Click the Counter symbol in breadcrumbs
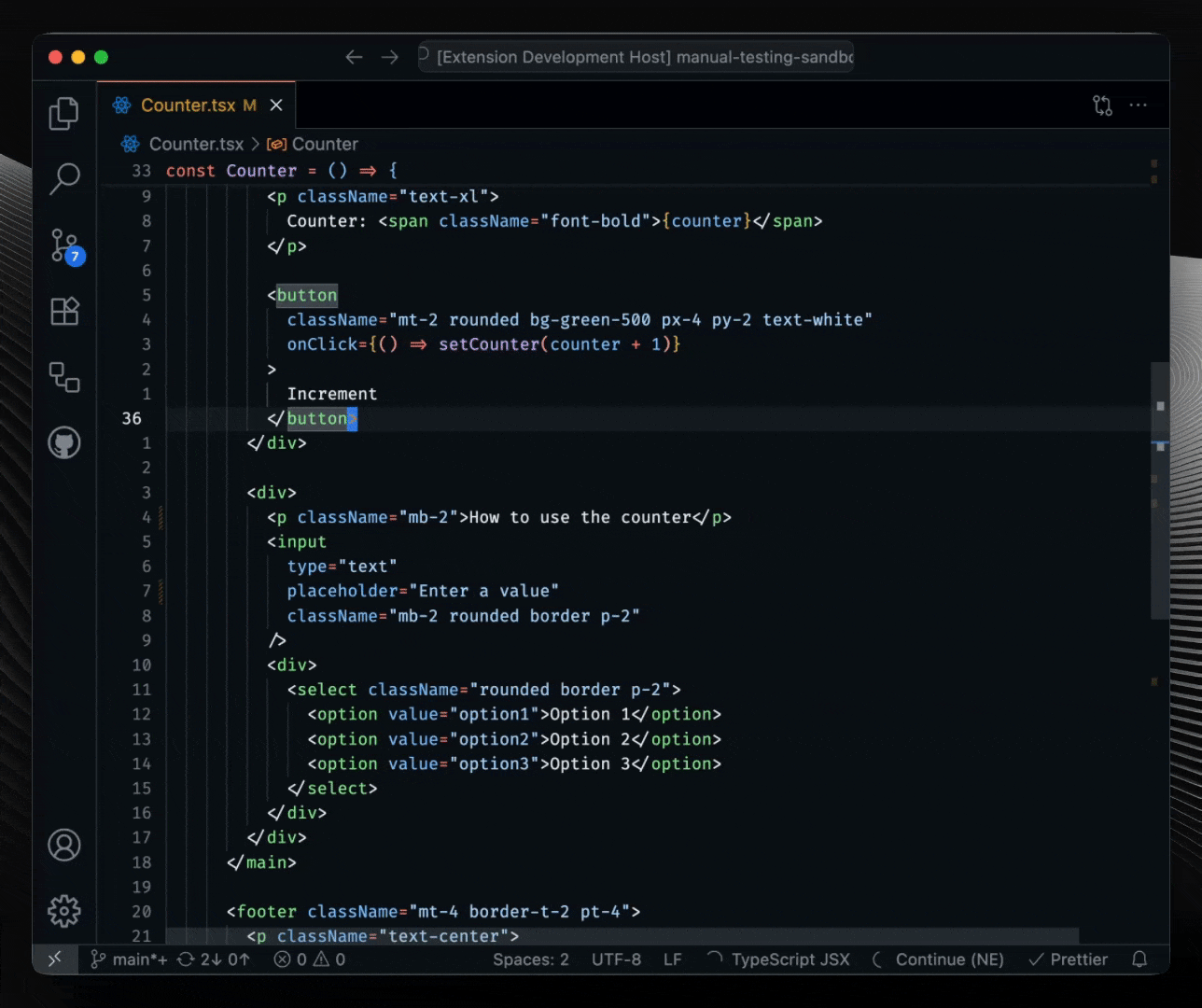This screenshot has height=1008, width=1202. (324, 145)
